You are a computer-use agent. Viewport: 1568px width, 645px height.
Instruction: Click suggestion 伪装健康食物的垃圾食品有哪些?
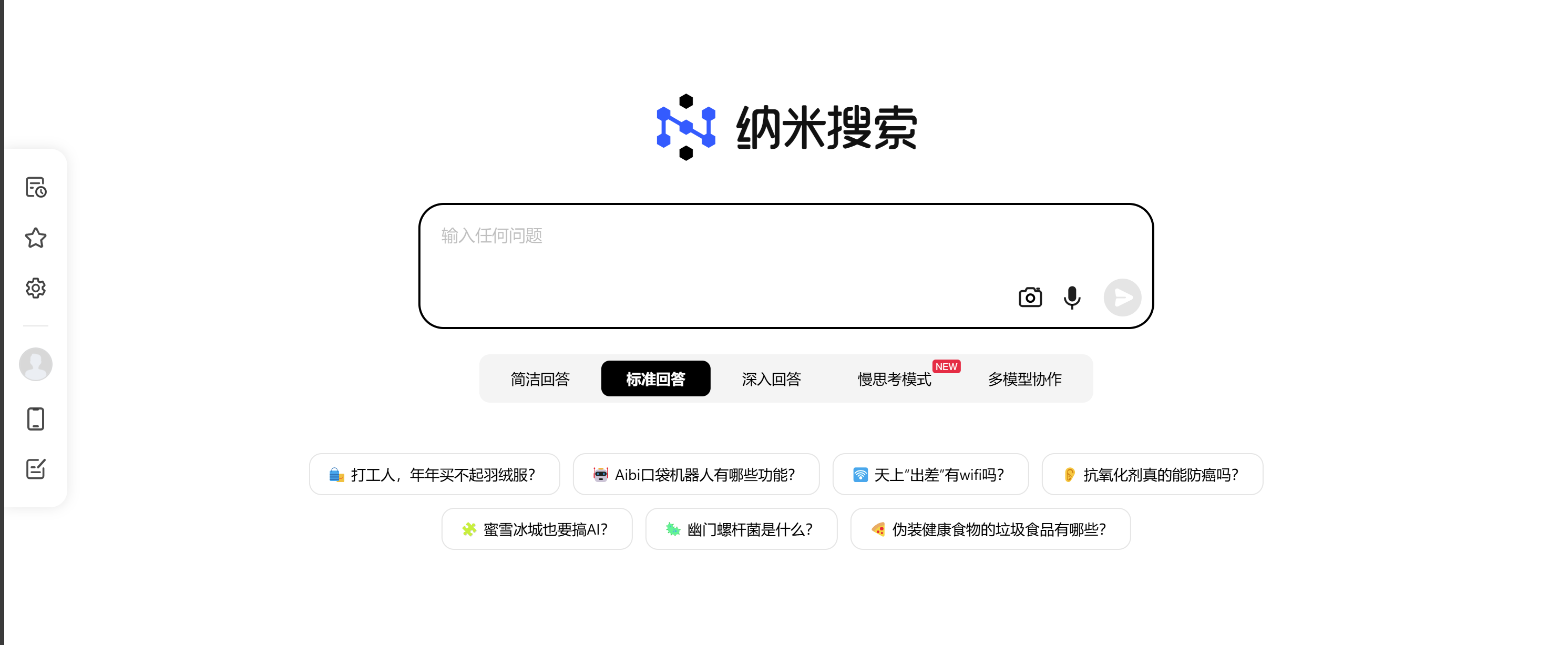click(x=990, y=529)
